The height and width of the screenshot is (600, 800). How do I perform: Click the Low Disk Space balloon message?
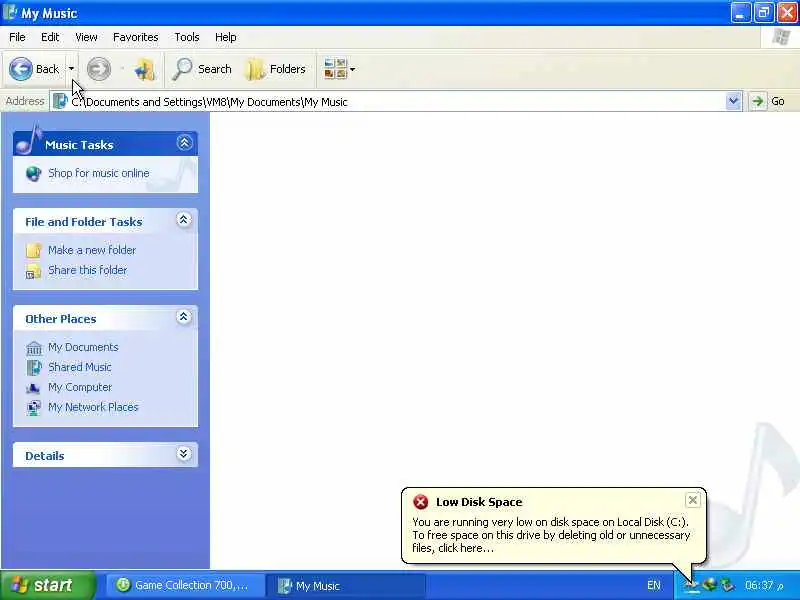coord(551,535)
